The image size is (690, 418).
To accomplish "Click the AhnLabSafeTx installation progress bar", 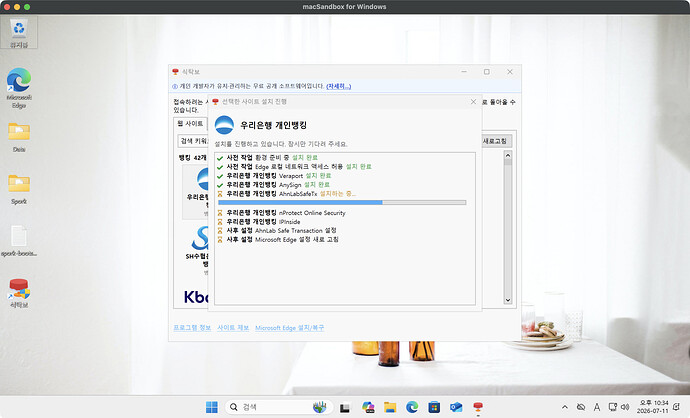I will 342,203.
